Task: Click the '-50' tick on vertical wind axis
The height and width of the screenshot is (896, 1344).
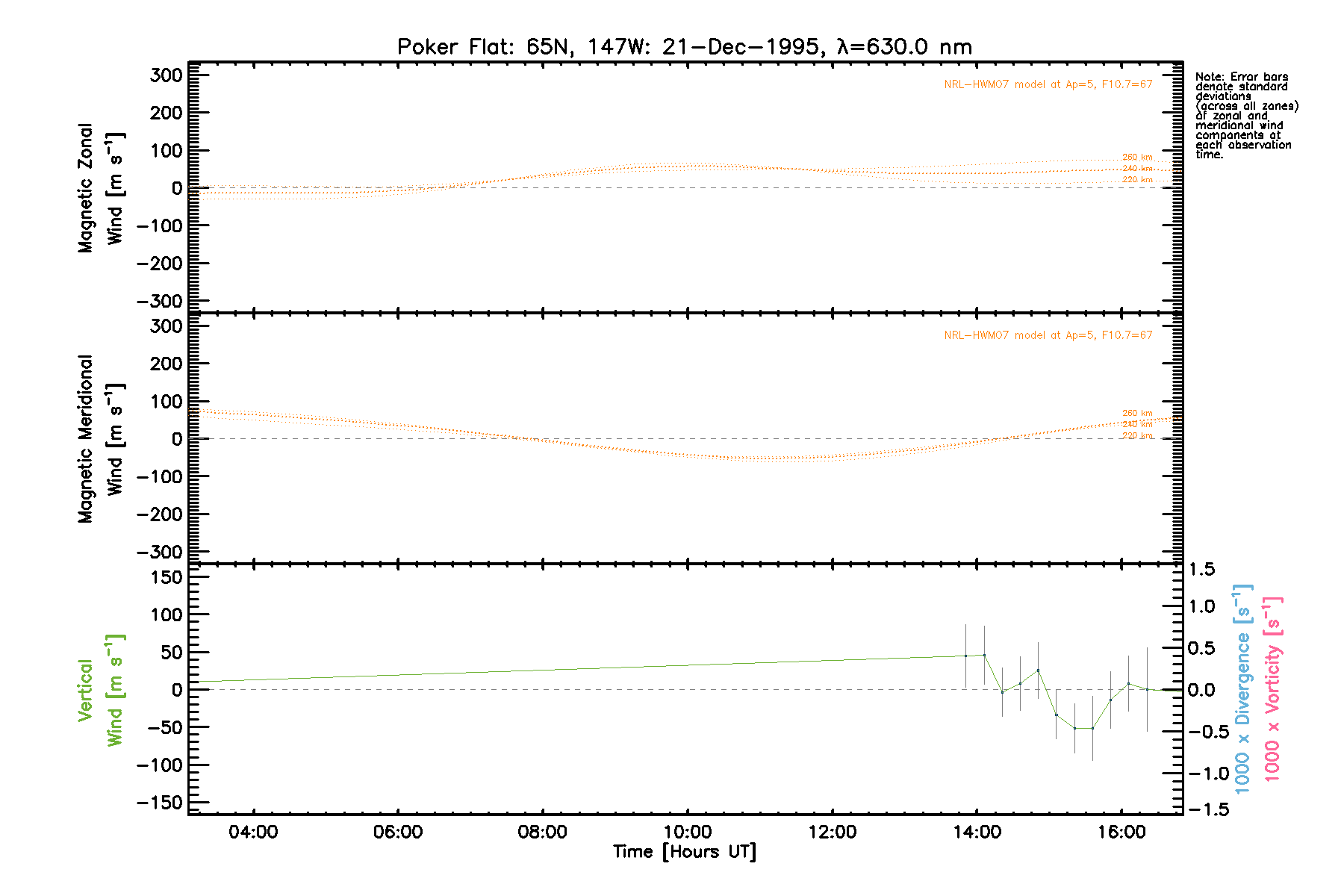Action: [x=166, y=728]
